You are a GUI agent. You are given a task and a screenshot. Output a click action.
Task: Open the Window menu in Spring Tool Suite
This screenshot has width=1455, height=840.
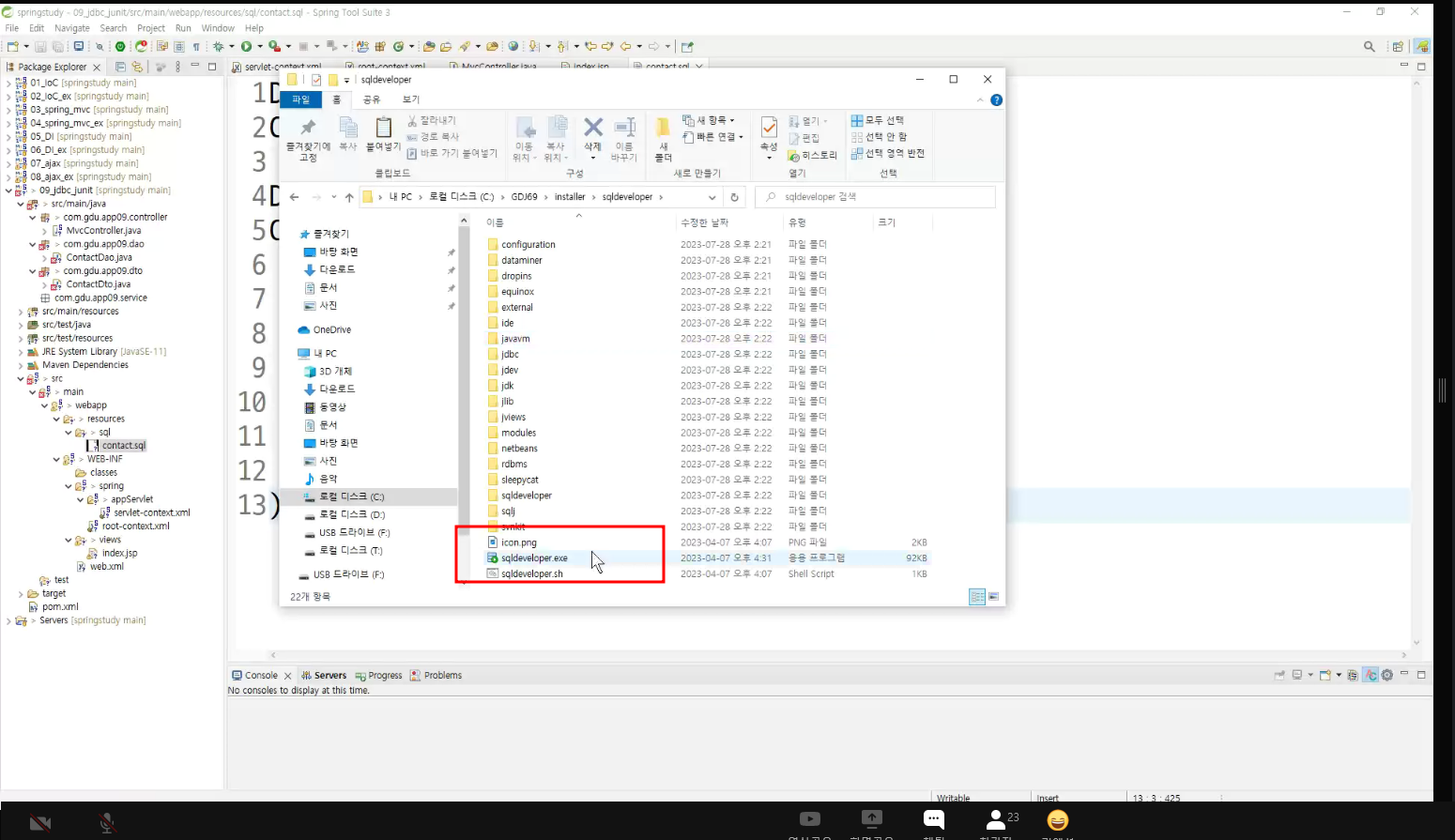[x=218, y=28]
